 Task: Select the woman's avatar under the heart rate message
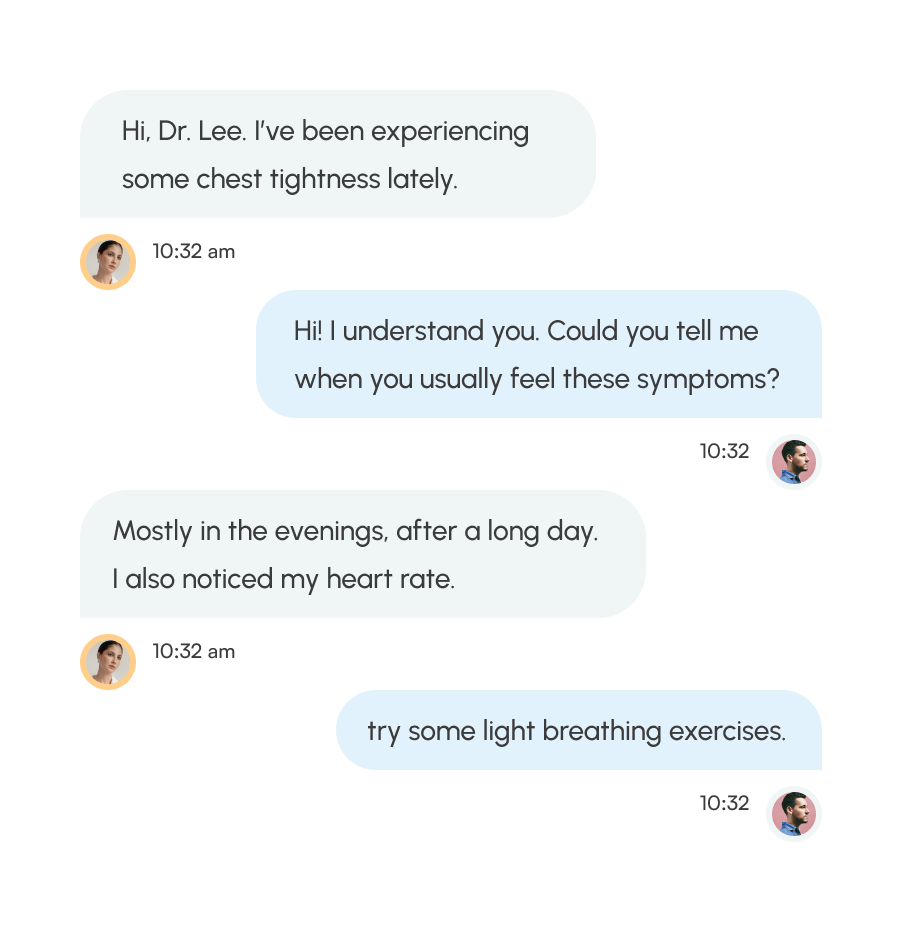[x=108, y=662]
